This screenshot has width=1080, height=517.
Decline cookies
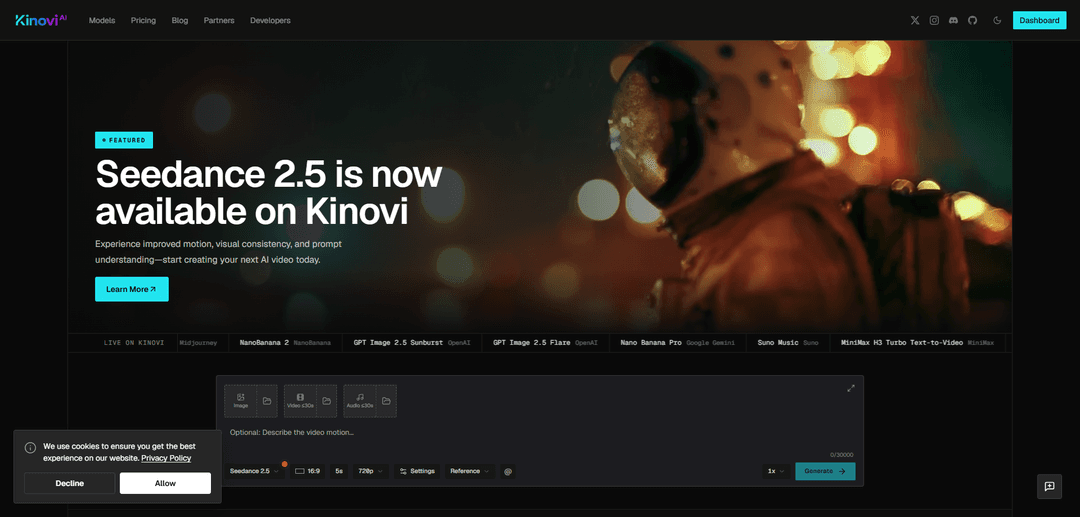(x=70, y=483)
